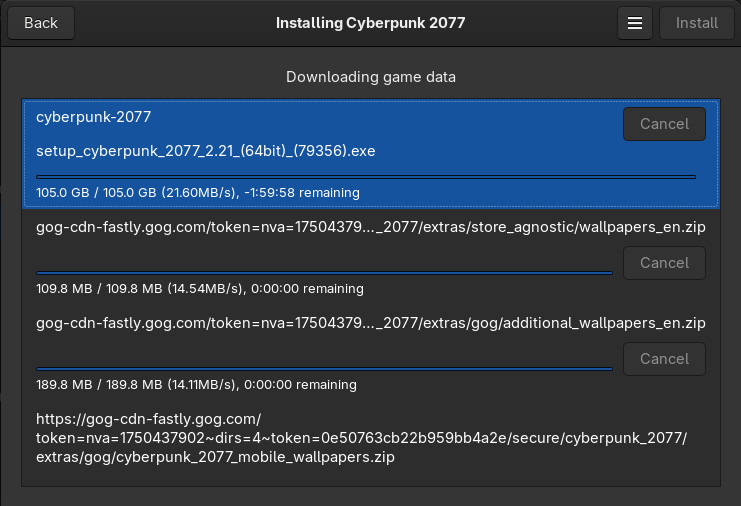Click the wallpapers_en.zip progress bar
This screenshot has height=506, width=741.
(324, 273)
